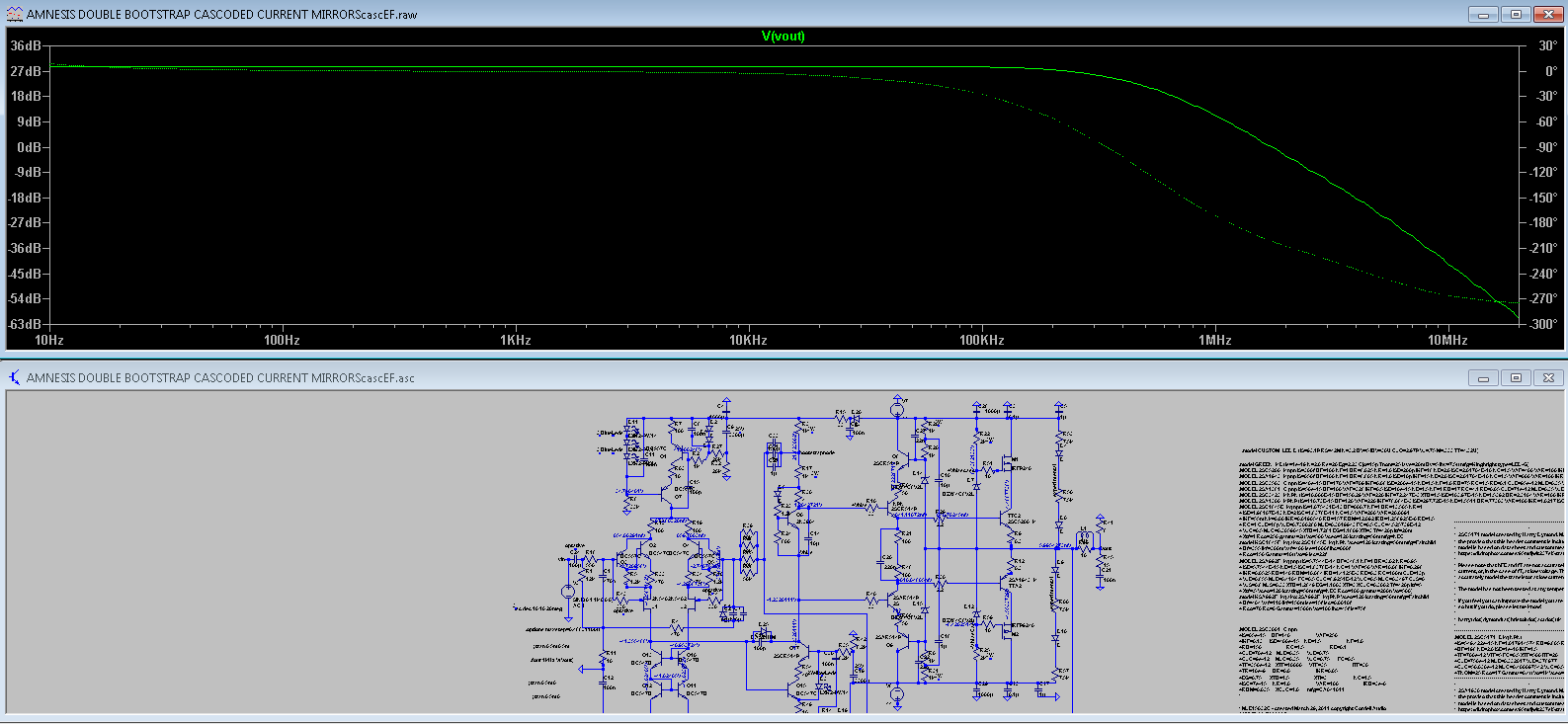This screenshot has height=725, width=1568.
Task: Click the -30° phase axis label
Action: pos(1545,97)
